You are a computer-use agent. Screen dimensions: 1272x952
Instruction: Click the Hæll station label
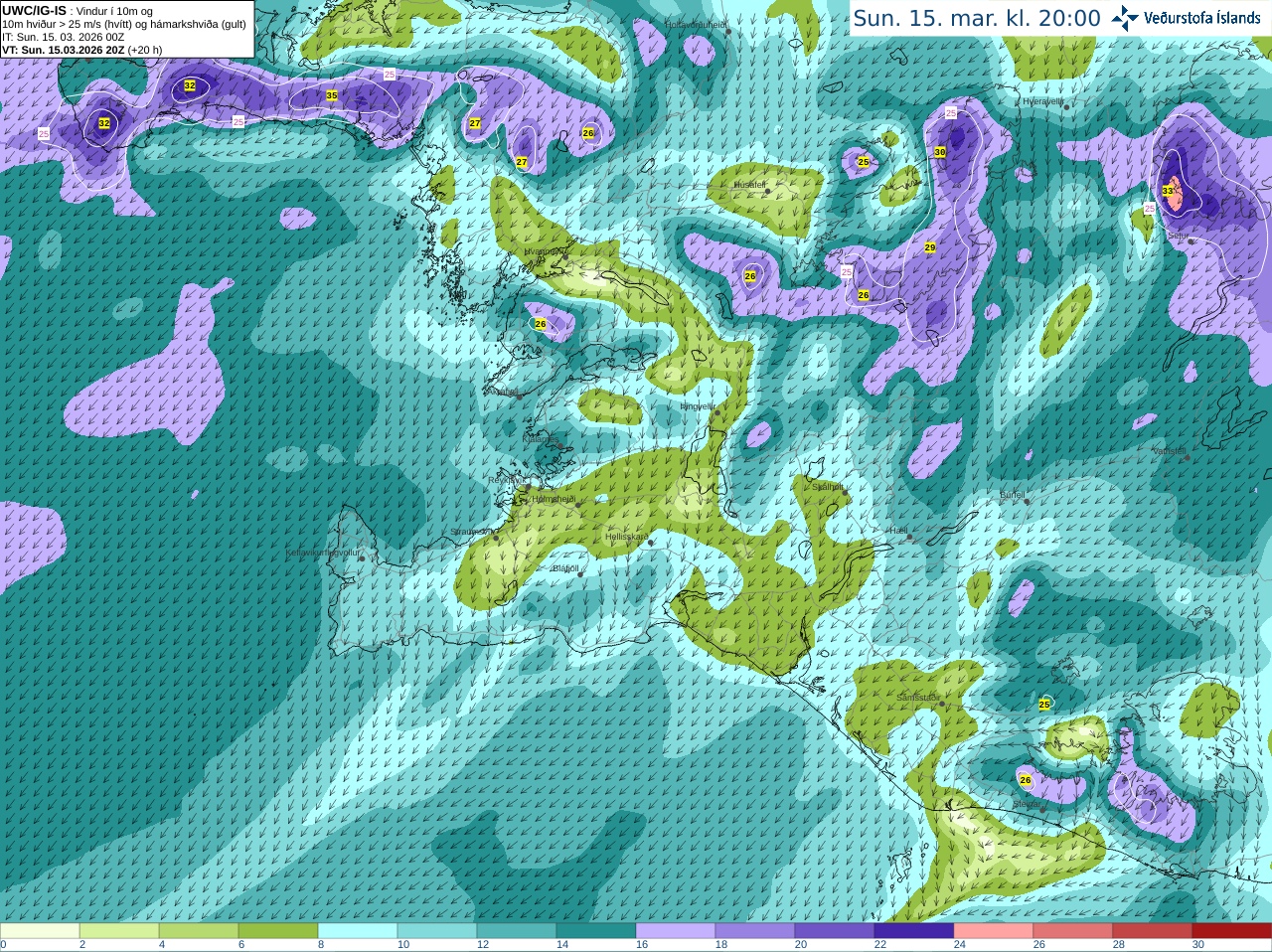(898, 531)
